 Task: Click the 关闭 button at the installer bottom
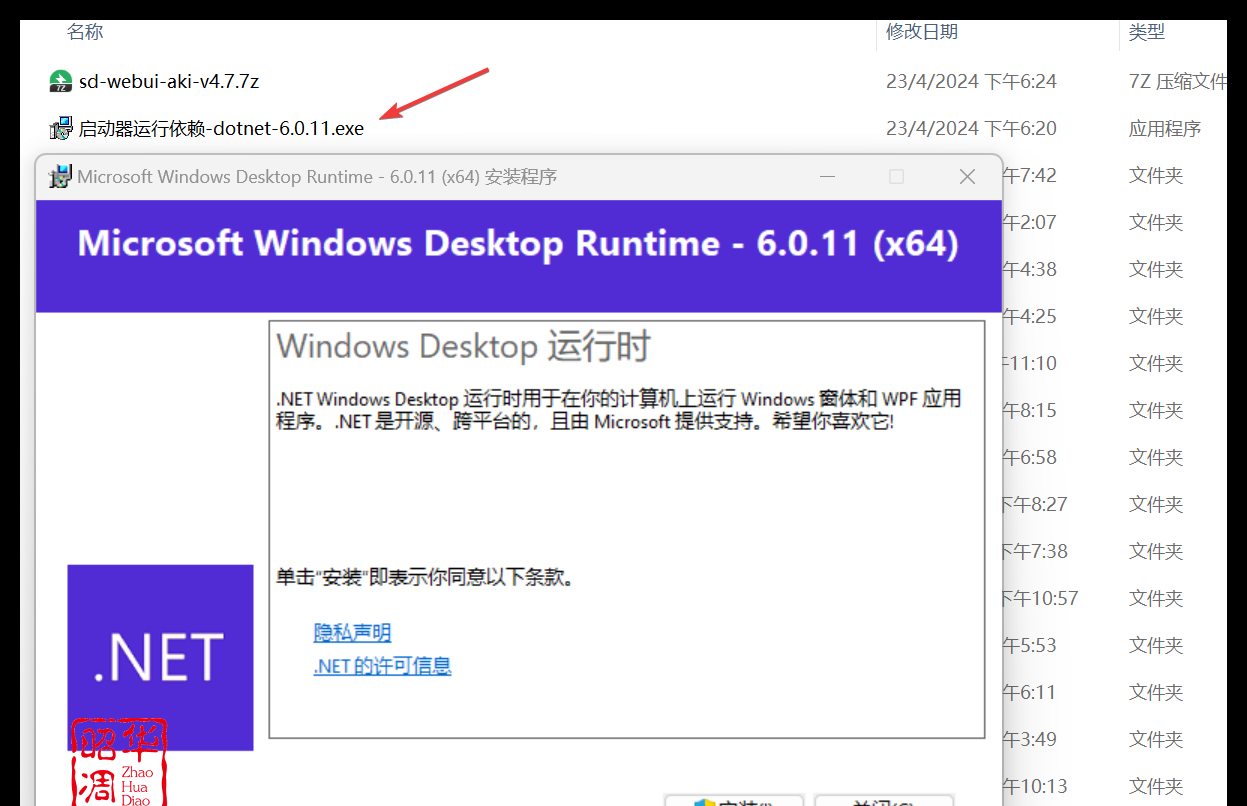(x=884, y=801)
